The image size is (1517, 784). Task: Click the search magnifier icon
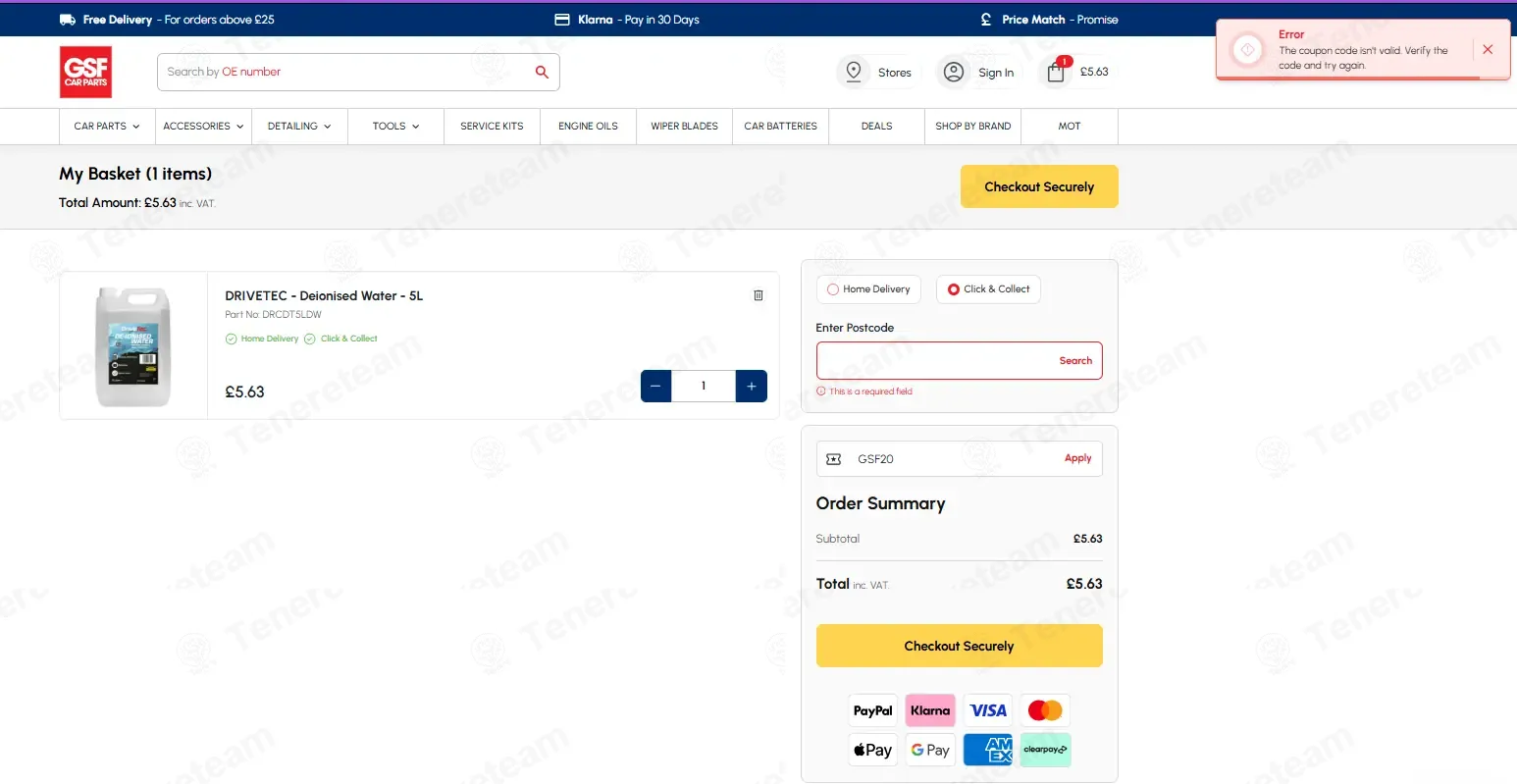[542, 72]
